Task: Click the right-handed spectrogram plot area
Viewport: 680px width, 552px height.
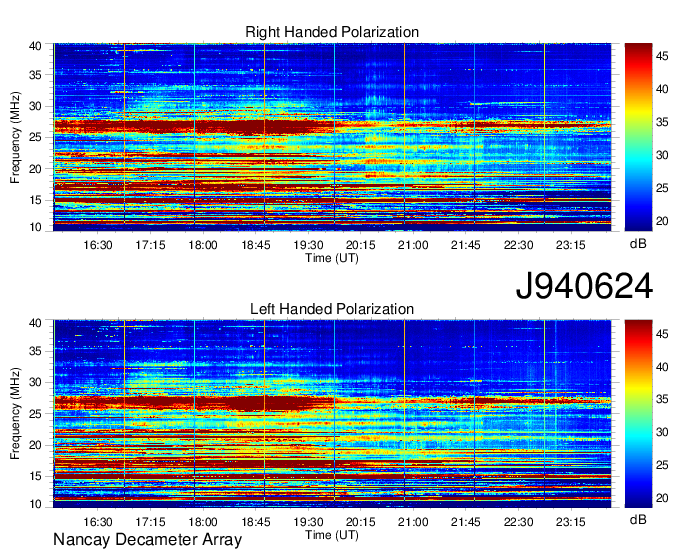Action: click(332, 137)
